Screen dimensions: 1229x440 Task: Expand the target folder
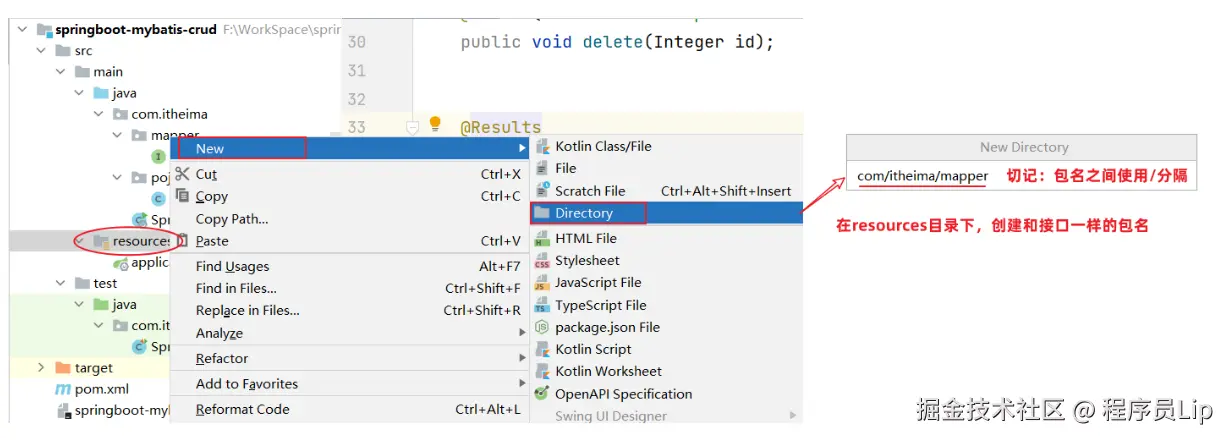click(41, 368)
